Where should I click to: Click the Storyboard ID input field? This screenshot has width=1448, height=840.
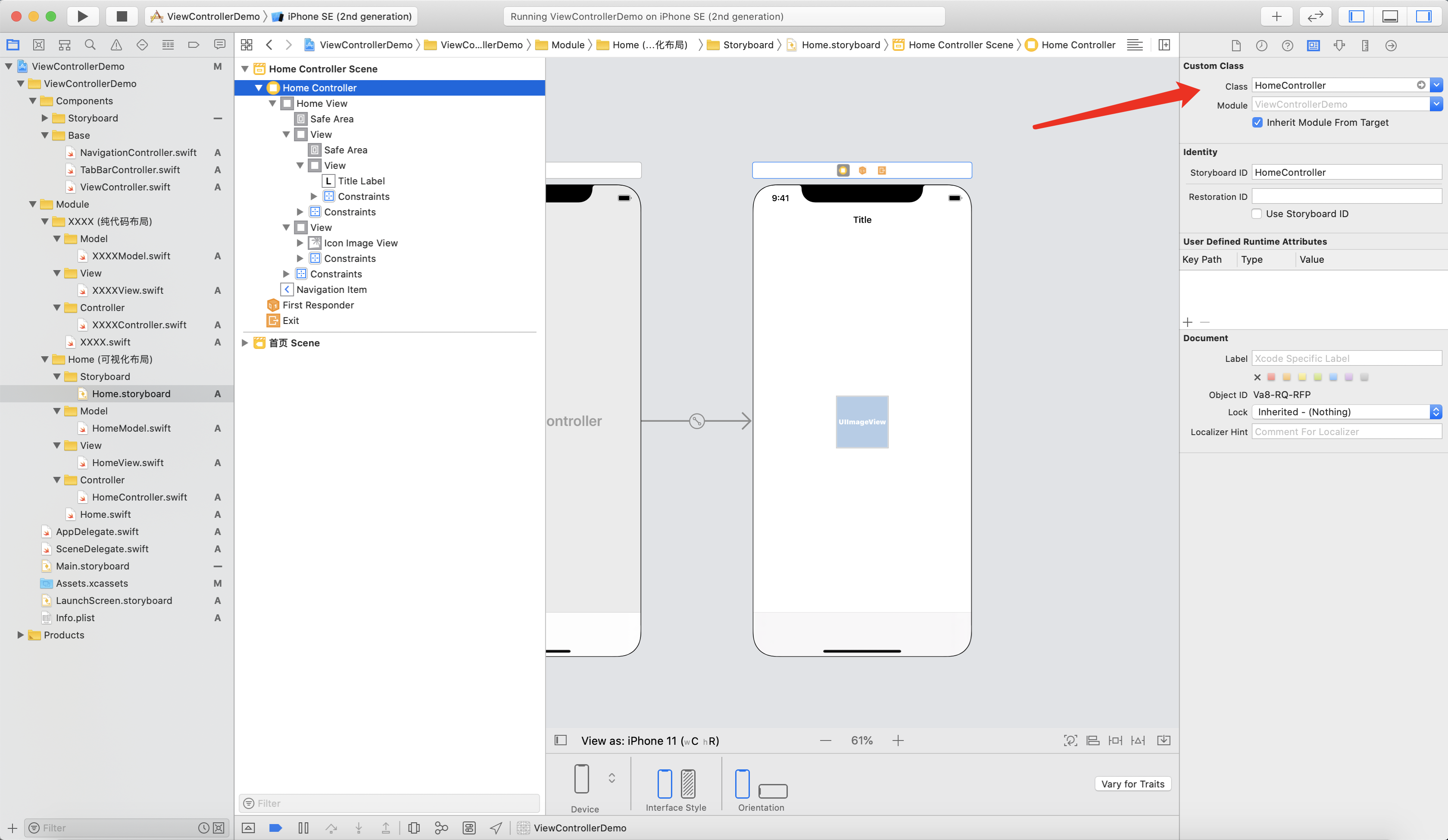tap(1347, 172)
